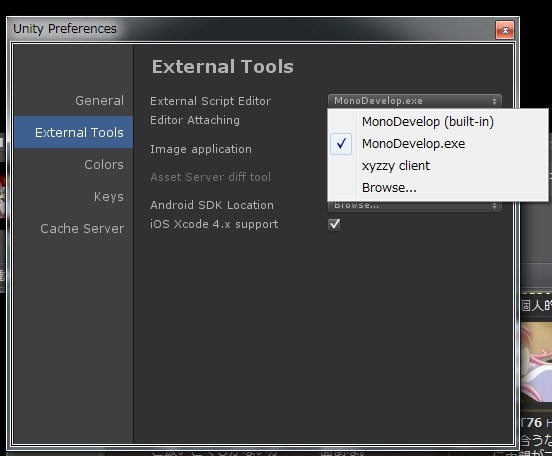Click the External Script Editor dropdown arrows
552x456 pixels.
point(494,101)
